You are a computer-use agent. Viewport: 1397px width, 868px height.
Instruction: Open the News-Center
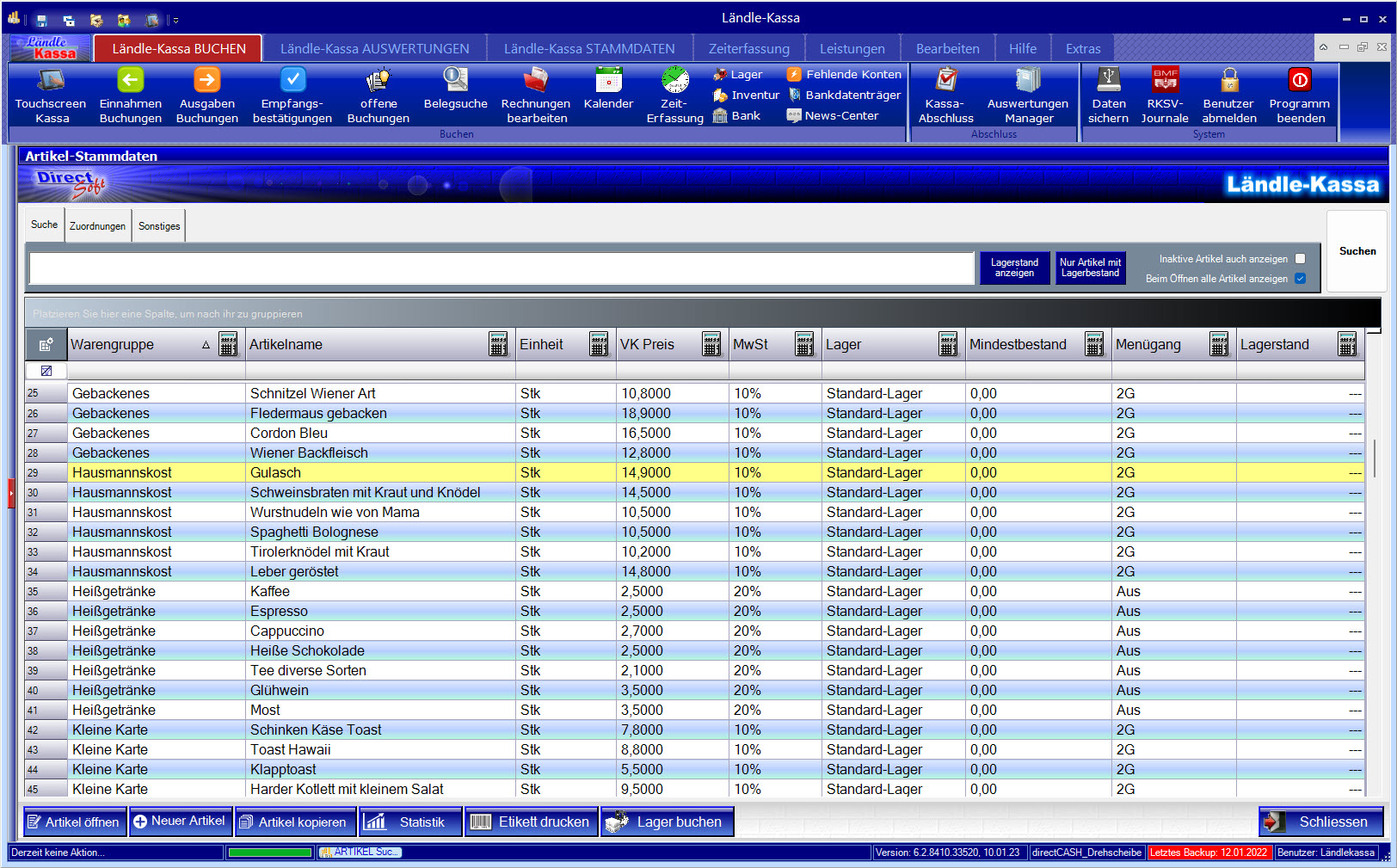point(833,116)
